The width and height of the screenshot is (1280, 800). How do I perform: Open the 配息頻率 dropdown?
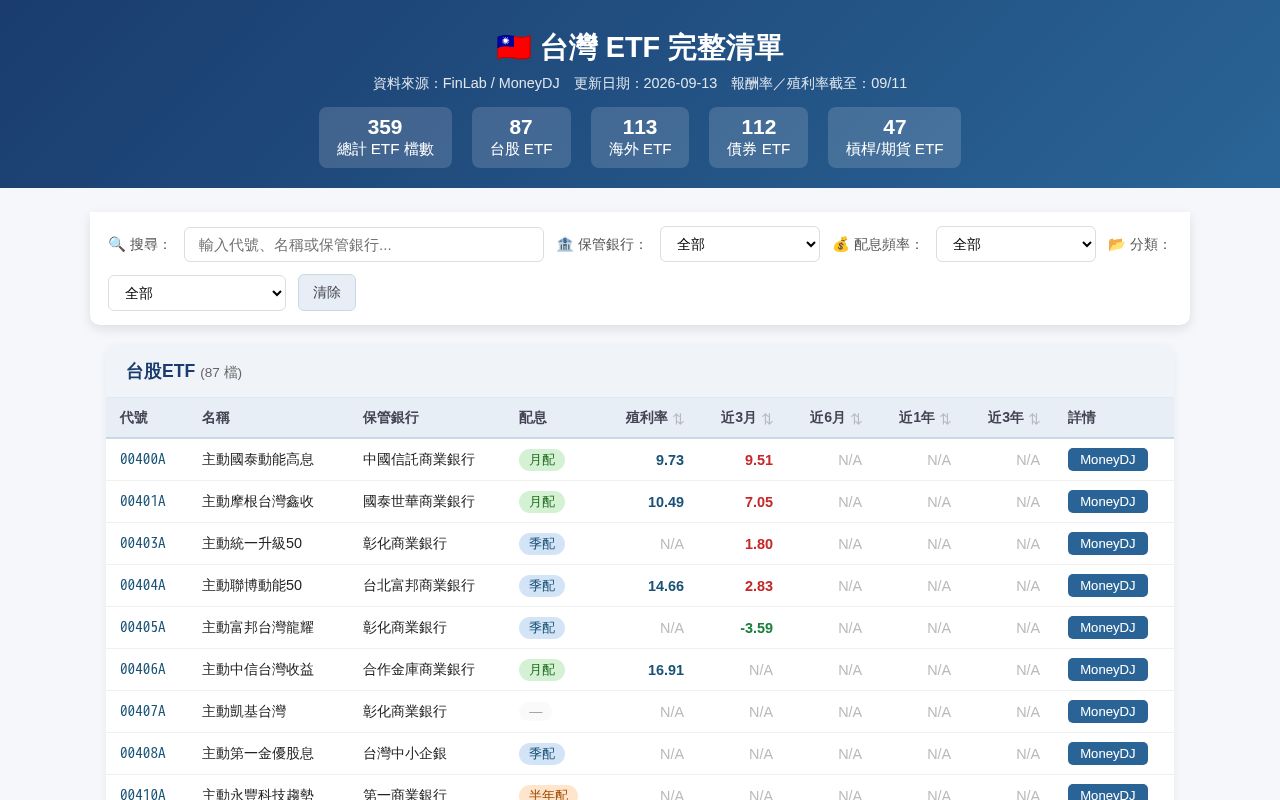pyautogui.click(x=1016, y=244)
